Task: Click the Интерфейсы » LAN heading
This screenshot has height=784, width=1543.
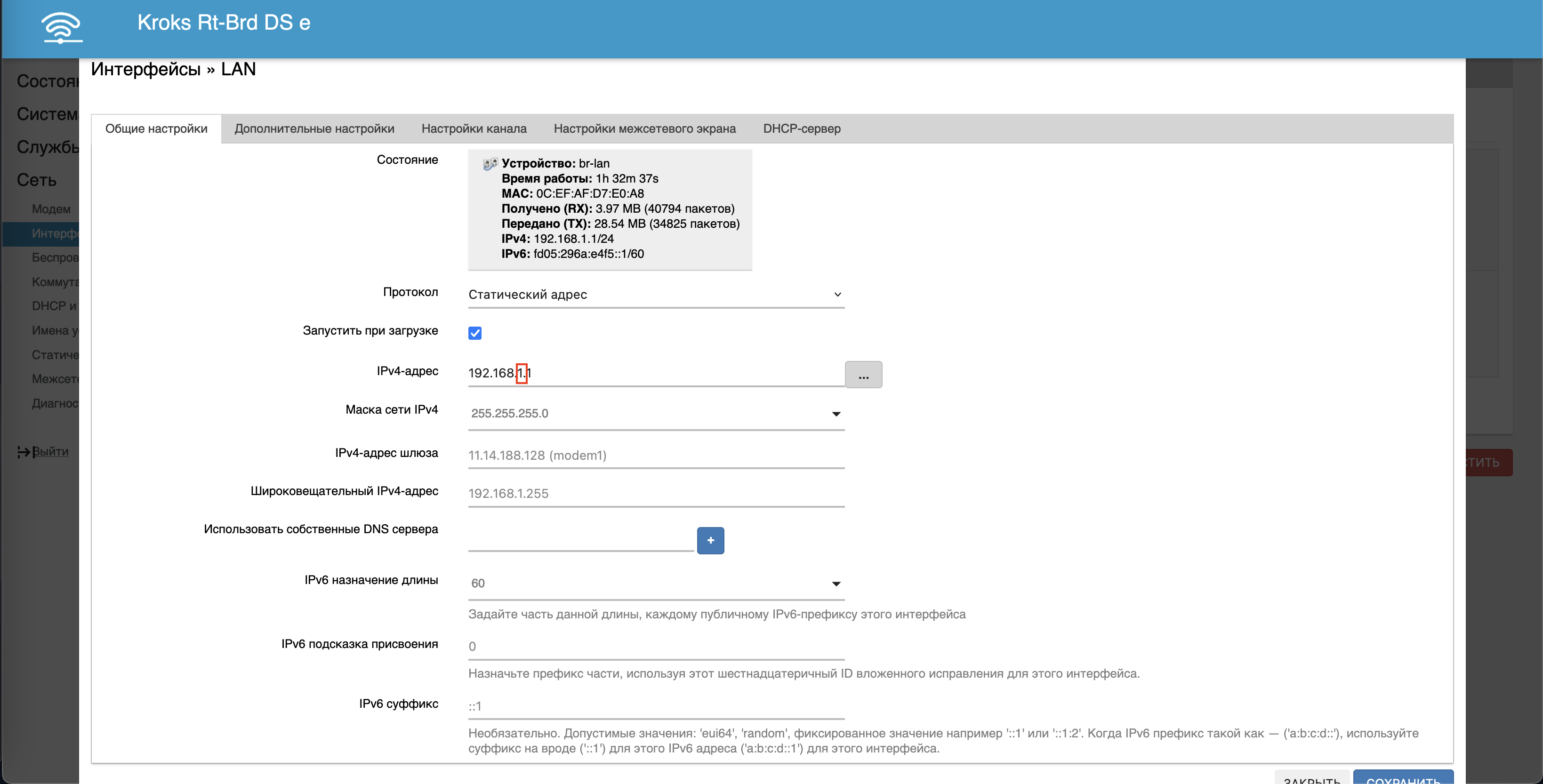Action: point(173,70)
